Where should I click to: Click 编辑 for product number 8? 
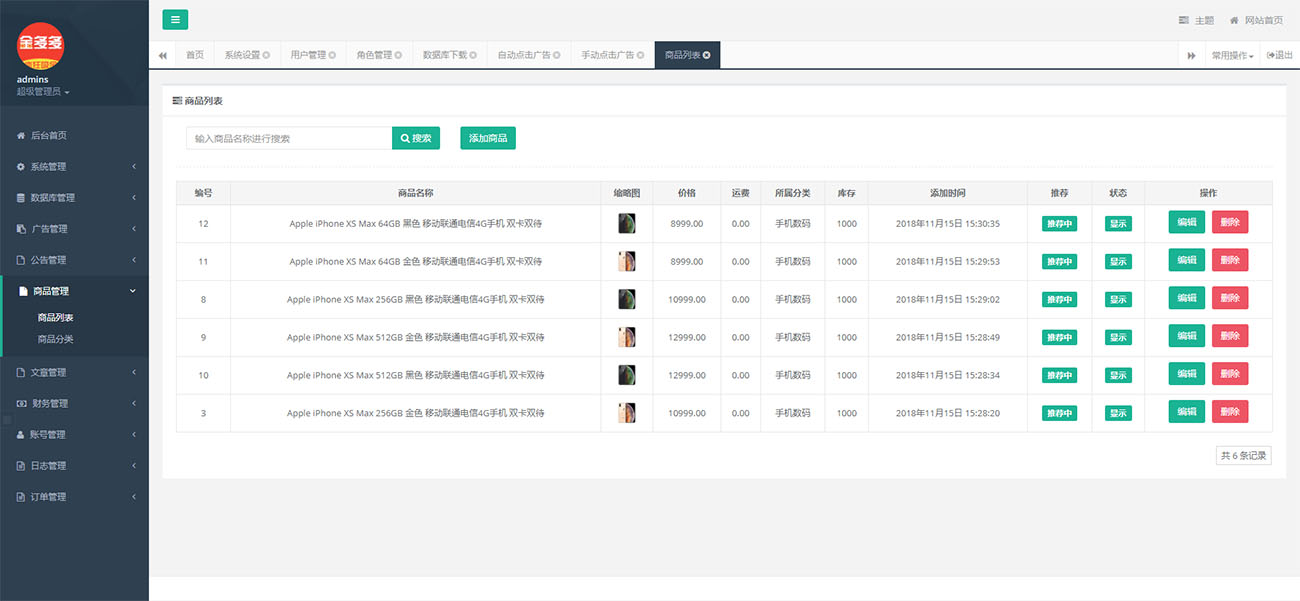click(1187, 298)
